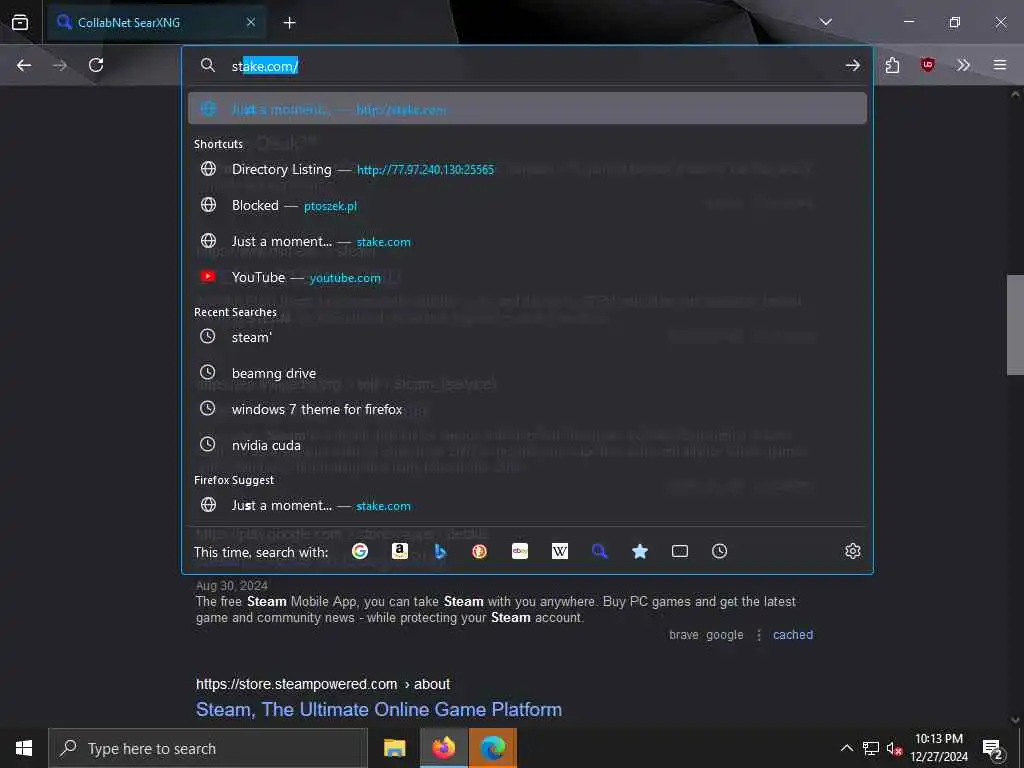Choose recent search steam'

(x=527, y=337)
